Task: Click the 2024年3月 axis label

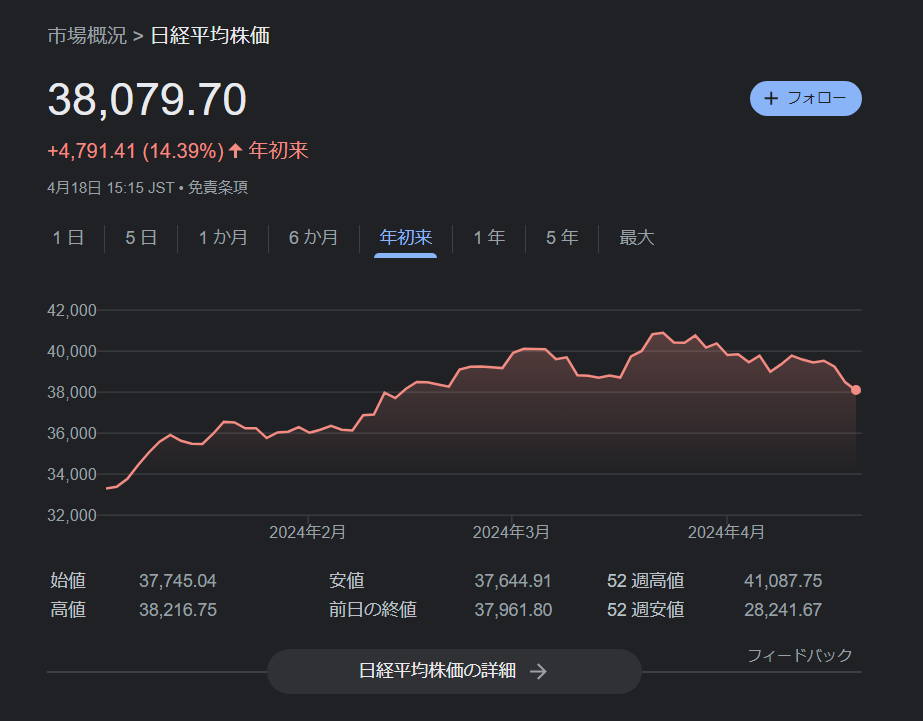Action: (511, 532)
